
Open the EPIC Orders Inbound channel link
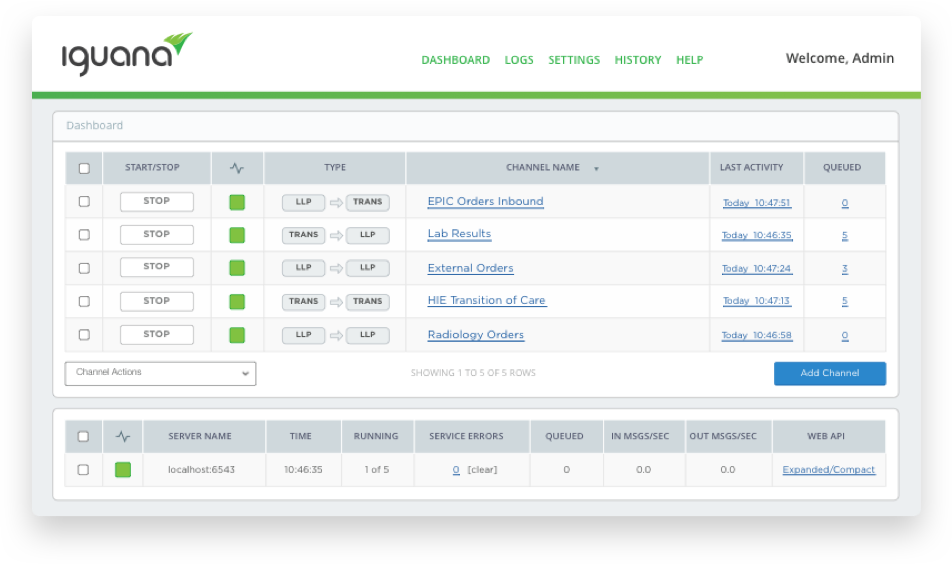(485, 202)
